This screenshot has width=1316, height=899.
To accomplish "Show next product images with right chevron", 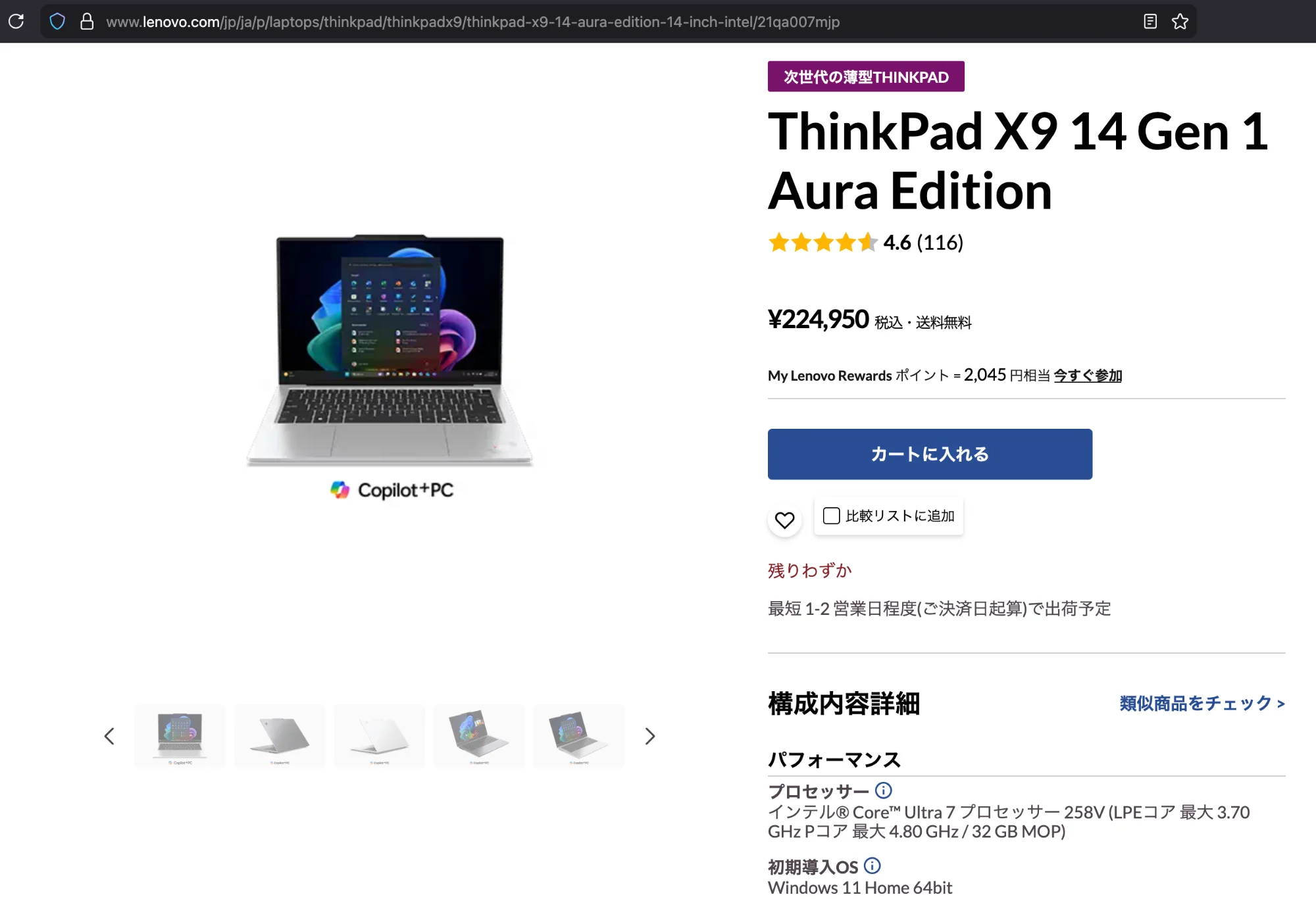I will click(x=650, y=736).
